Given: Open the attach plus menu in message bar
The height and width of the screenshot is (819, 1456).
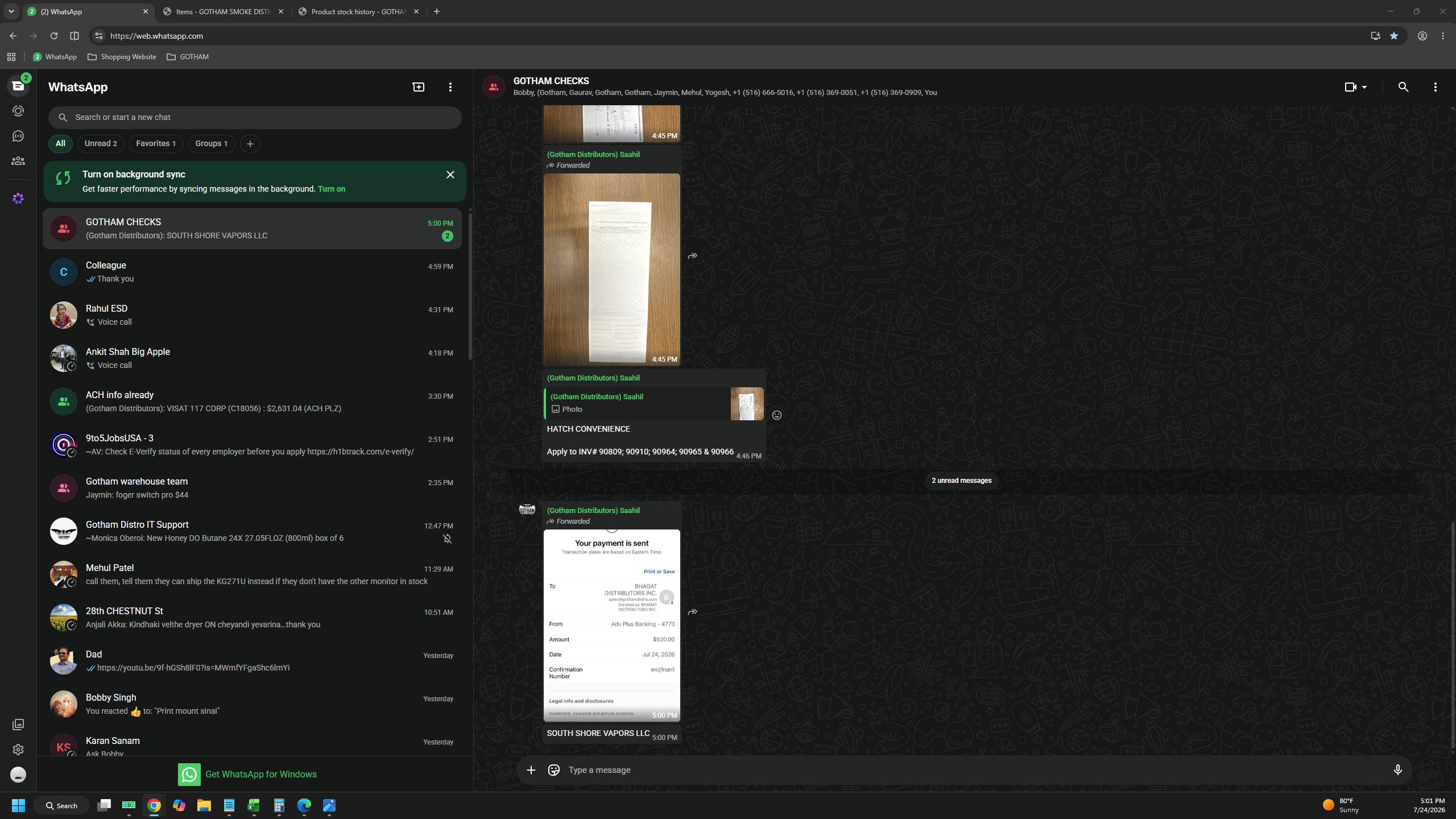Looking at the screenshot, I should tap(531, 770).
